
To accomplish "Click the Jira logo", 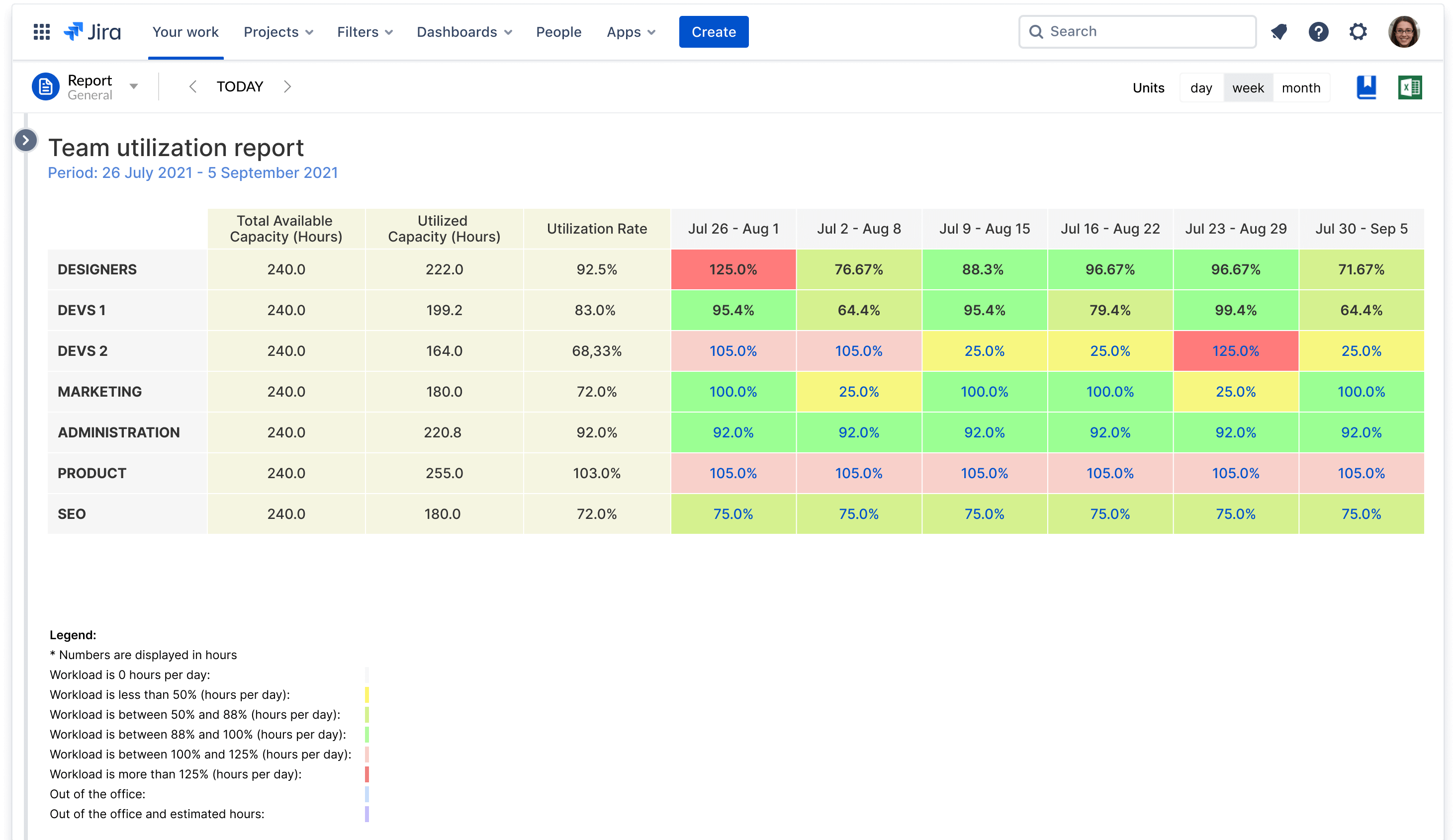I will point(92,32).
